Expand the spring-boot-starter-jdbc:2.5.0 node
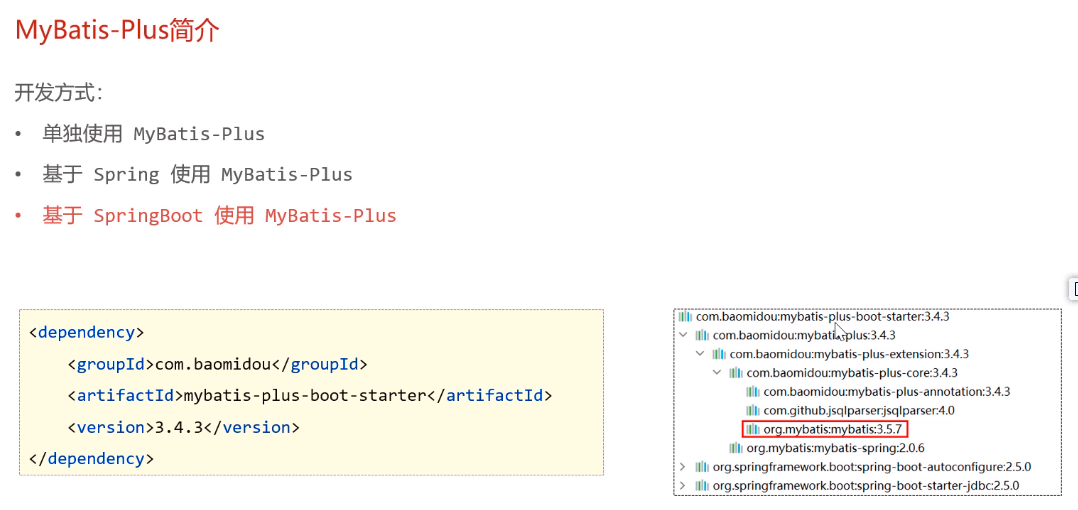Viewport: 1078px width, 510px height. point(683,485)
